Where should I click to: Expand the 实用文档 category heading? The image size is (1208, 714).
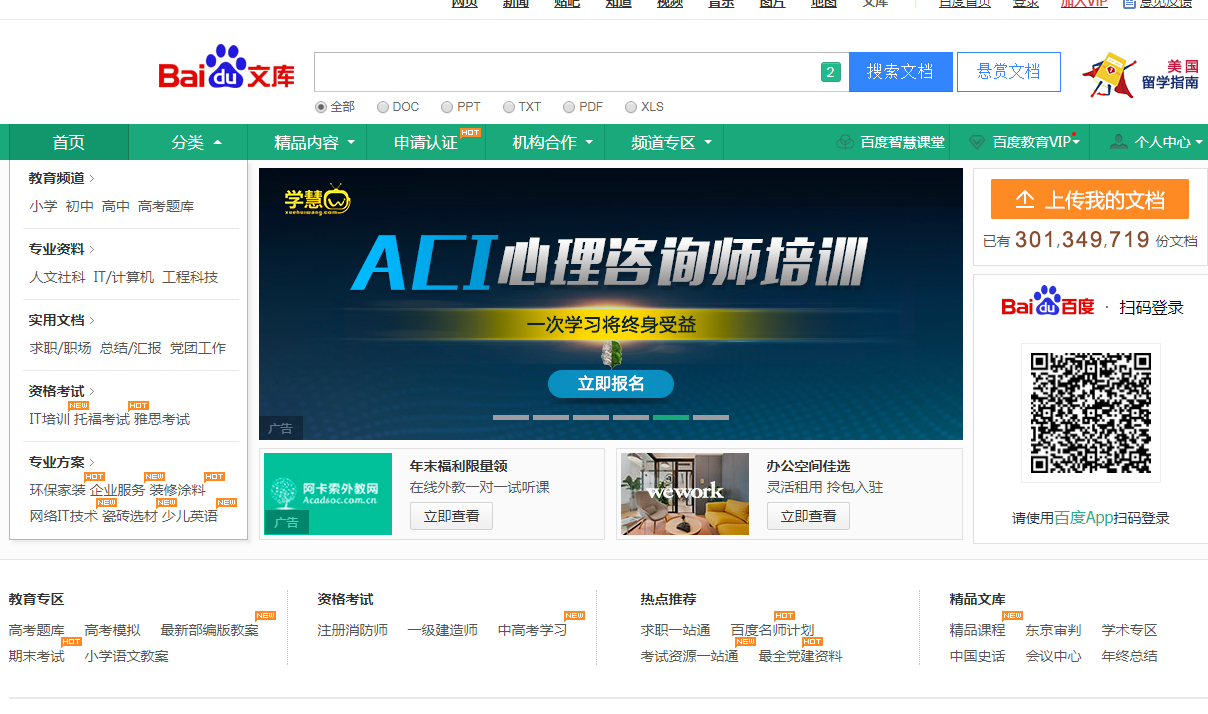(62, 320)
